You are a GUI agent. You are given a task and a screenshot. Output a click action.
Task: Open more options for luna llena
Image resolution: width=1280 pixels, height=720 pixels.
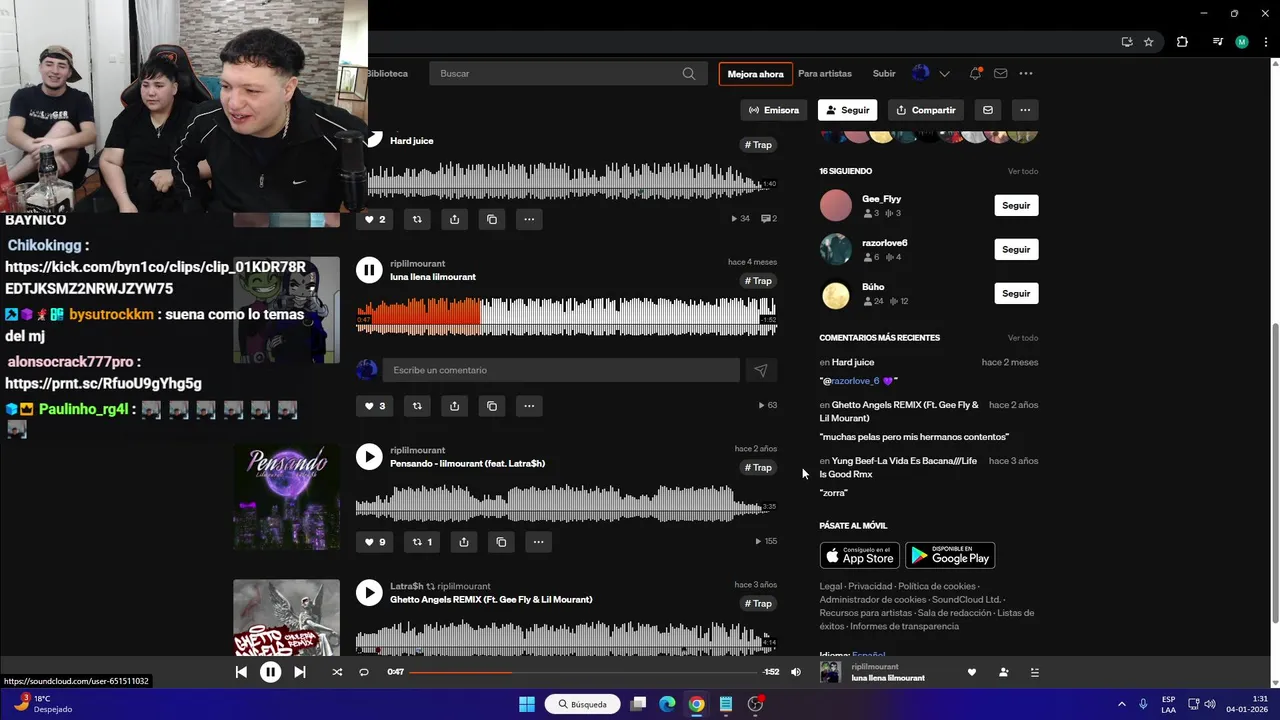[529, 406]
